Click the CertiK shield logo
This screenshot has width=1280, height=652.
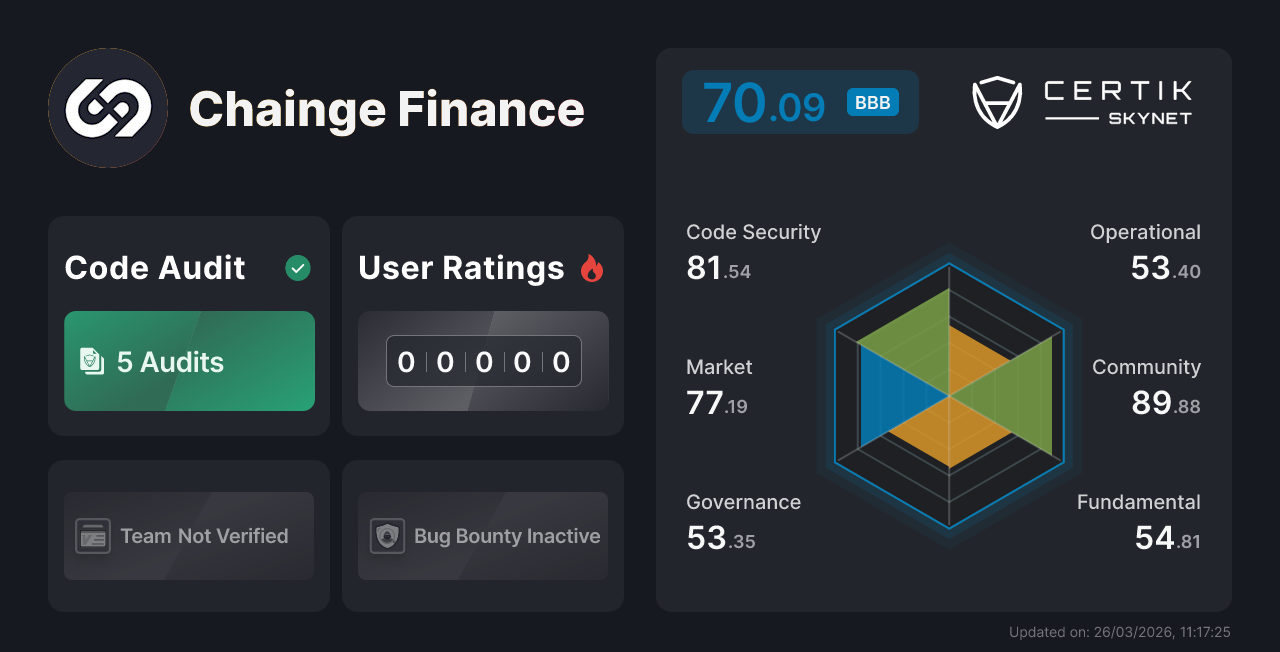click(996, 101)
